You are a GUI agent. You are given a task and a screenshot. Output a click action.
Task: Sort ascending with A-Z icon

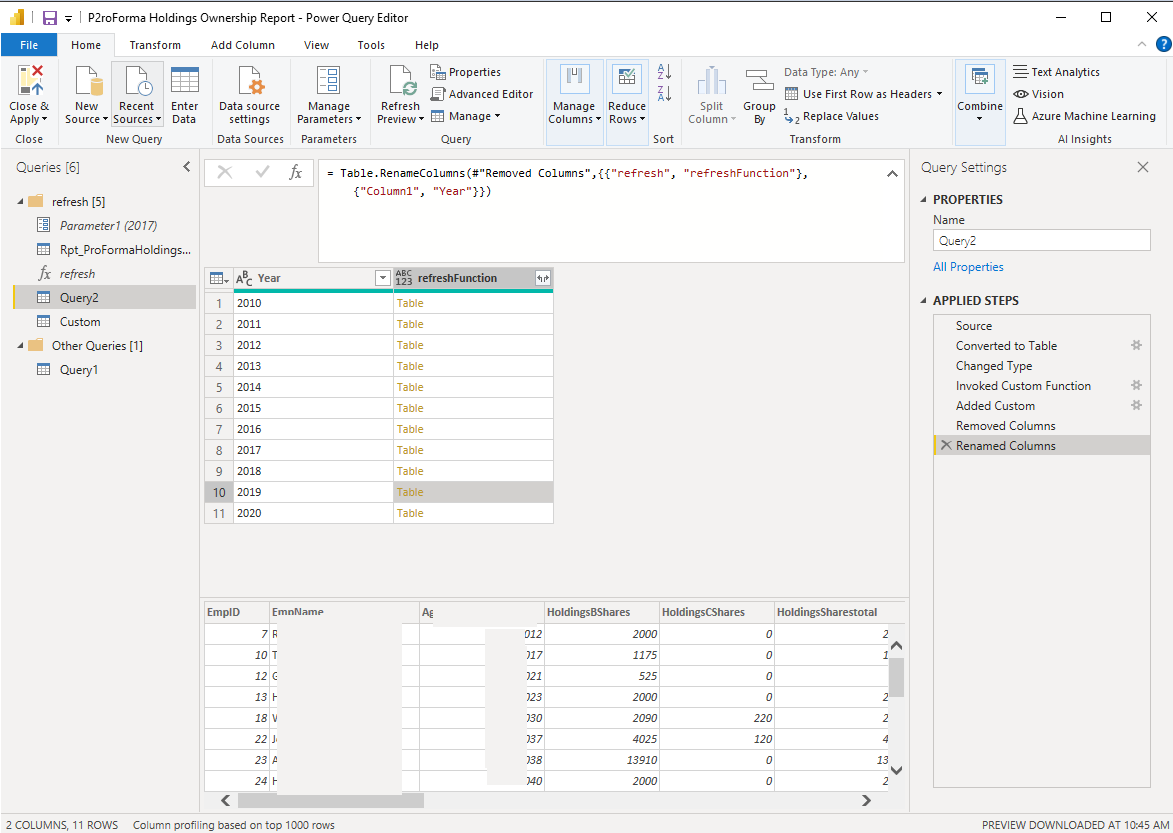coord(664,72)
